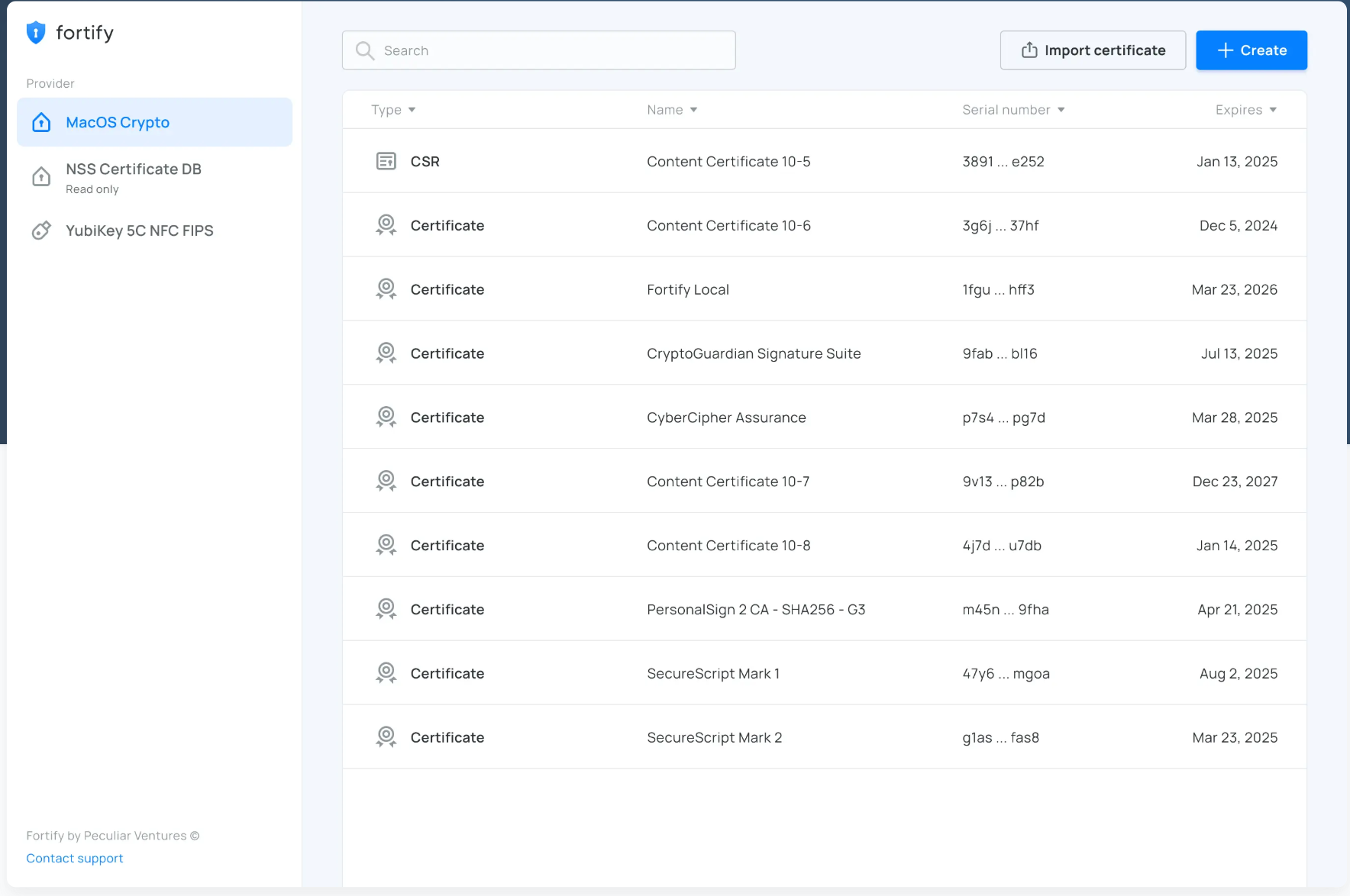Click expiry date Jul 13, 2025

click(1239, 354)
